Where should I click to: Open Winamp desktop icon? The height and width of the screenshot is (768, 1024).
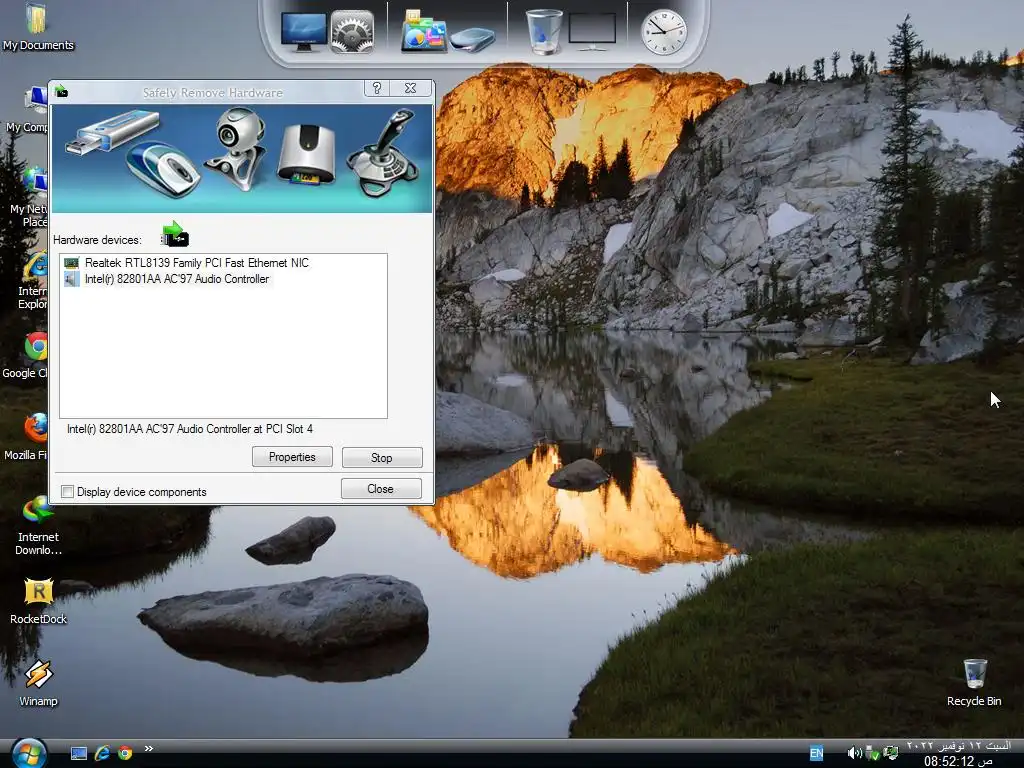pos(38,684)
